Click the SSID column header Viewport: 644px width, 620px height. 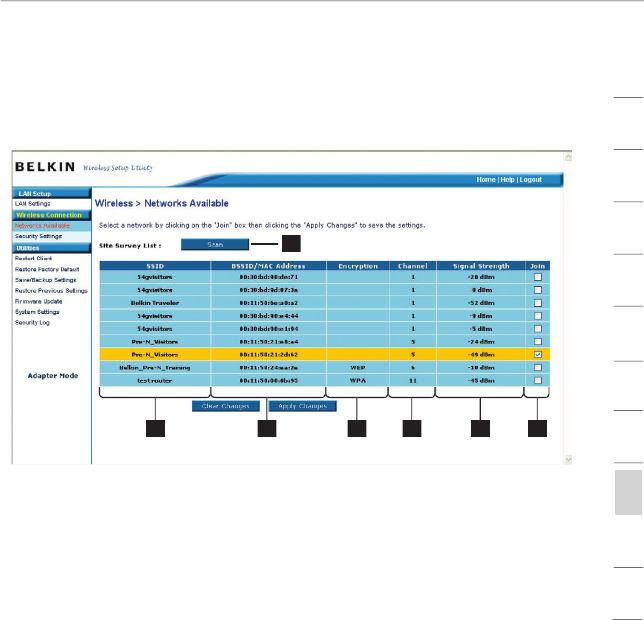155,266
